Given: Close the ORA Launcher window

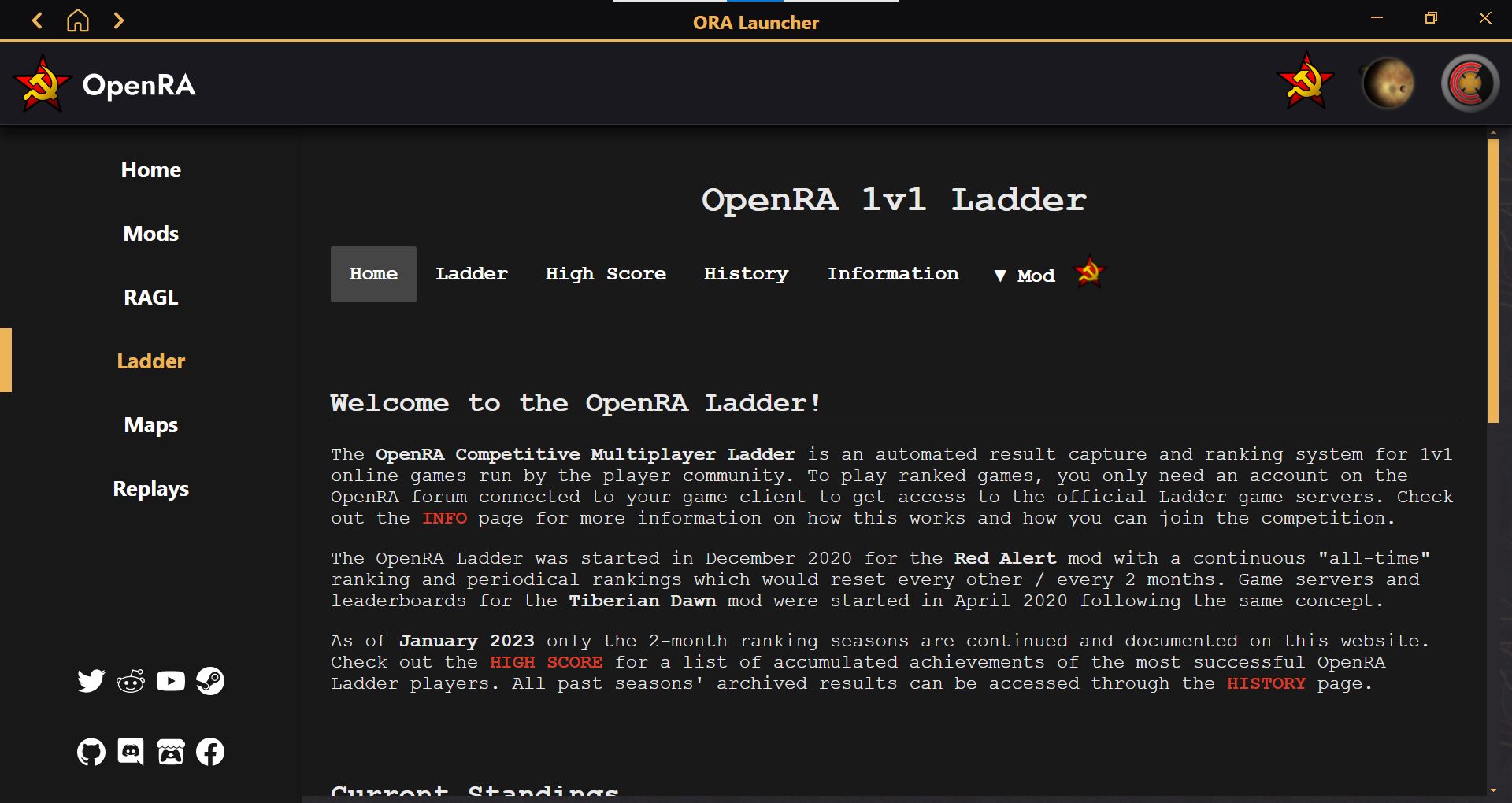Looking at the screenshot, I should [x=1485, y=18].
